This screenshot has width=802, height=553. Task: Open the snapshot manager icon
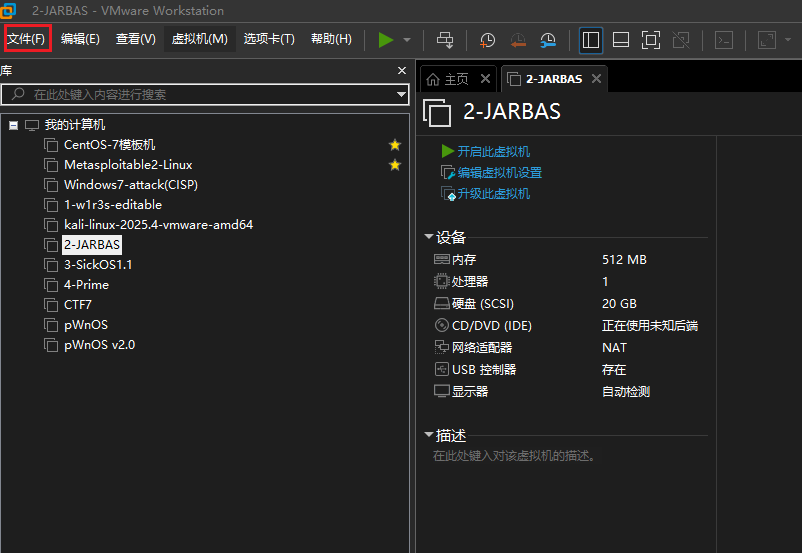[548, 40]
